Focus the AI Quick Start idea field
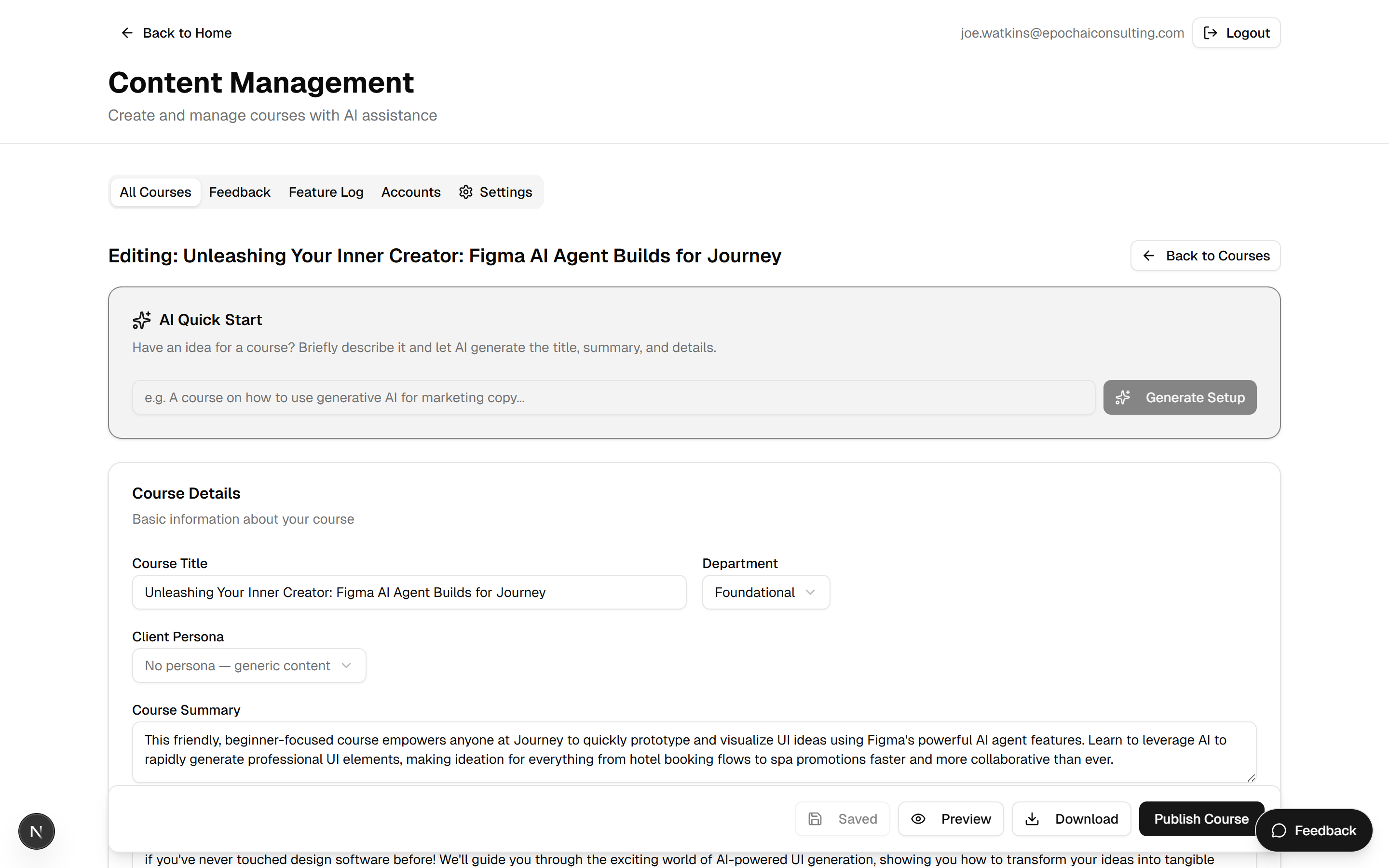 (x=613, y=397)
